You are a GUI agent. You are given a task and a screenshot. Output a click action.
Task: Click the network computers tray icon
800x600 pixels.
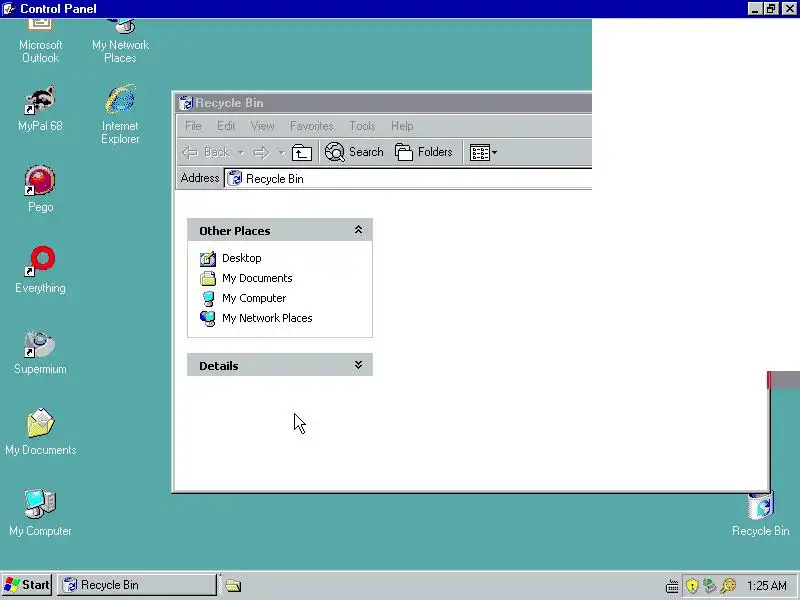pyautogui.click(x=710, y=586)
